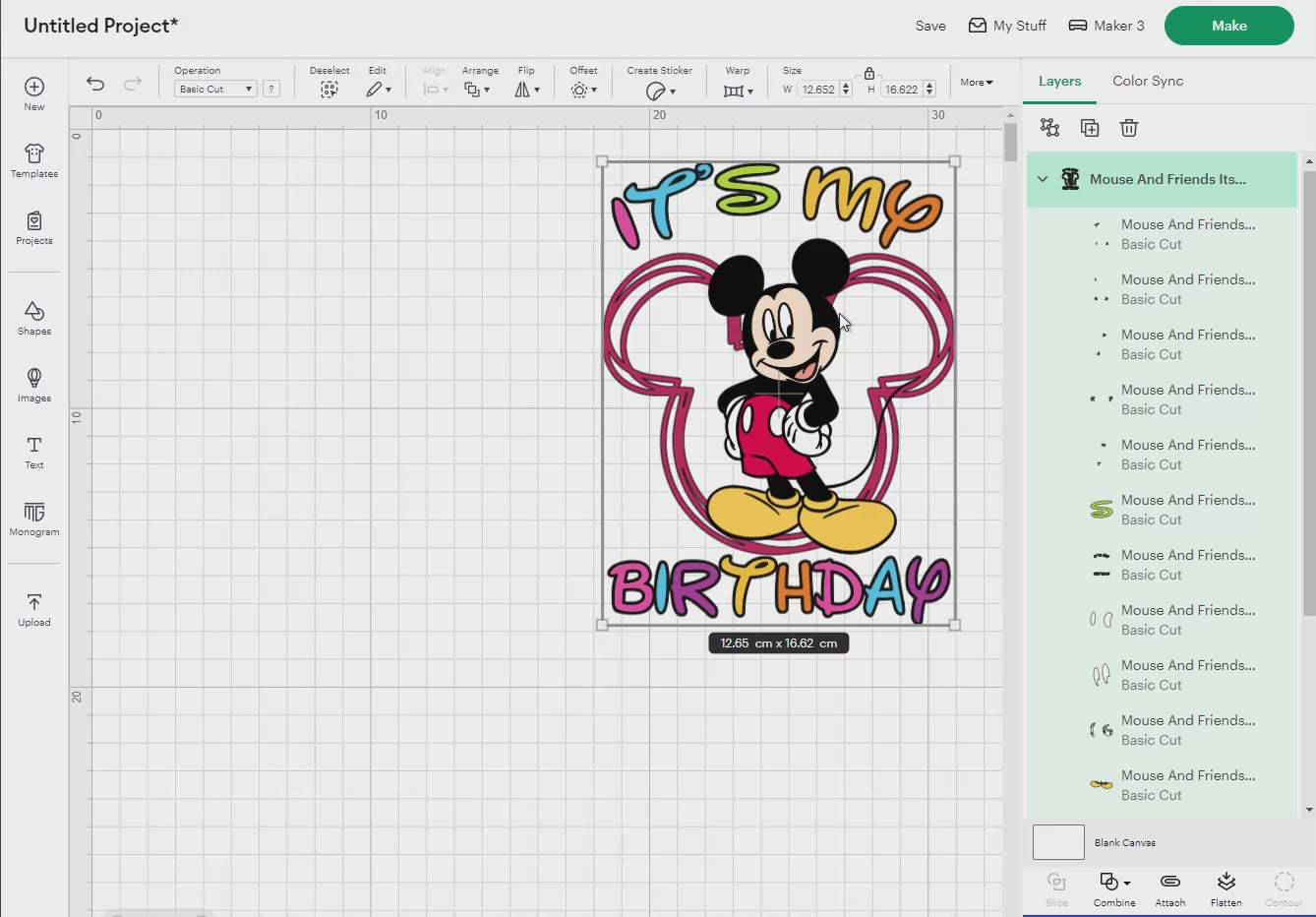Image resolution: width=1316 pixels, height=917 pixels.
Task: Click the Upload icon
Action: point(34,609)
